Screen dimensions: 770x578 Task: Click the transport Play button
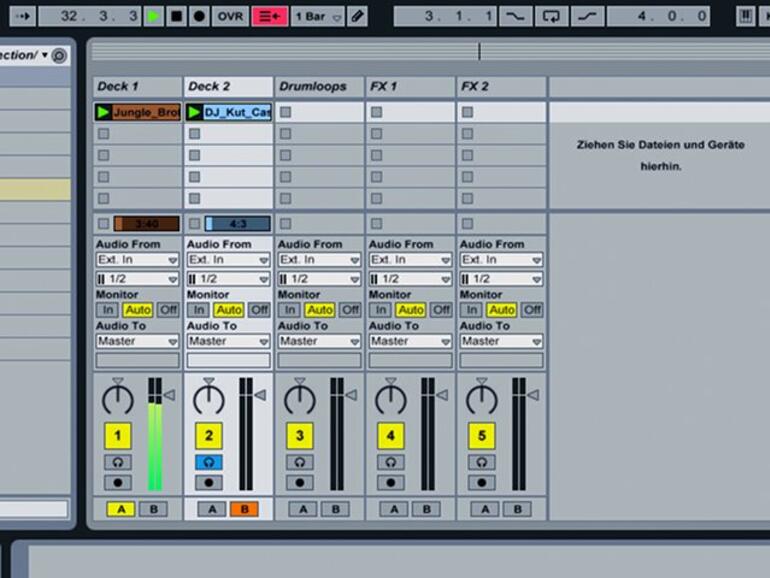(x=153, y=16)
